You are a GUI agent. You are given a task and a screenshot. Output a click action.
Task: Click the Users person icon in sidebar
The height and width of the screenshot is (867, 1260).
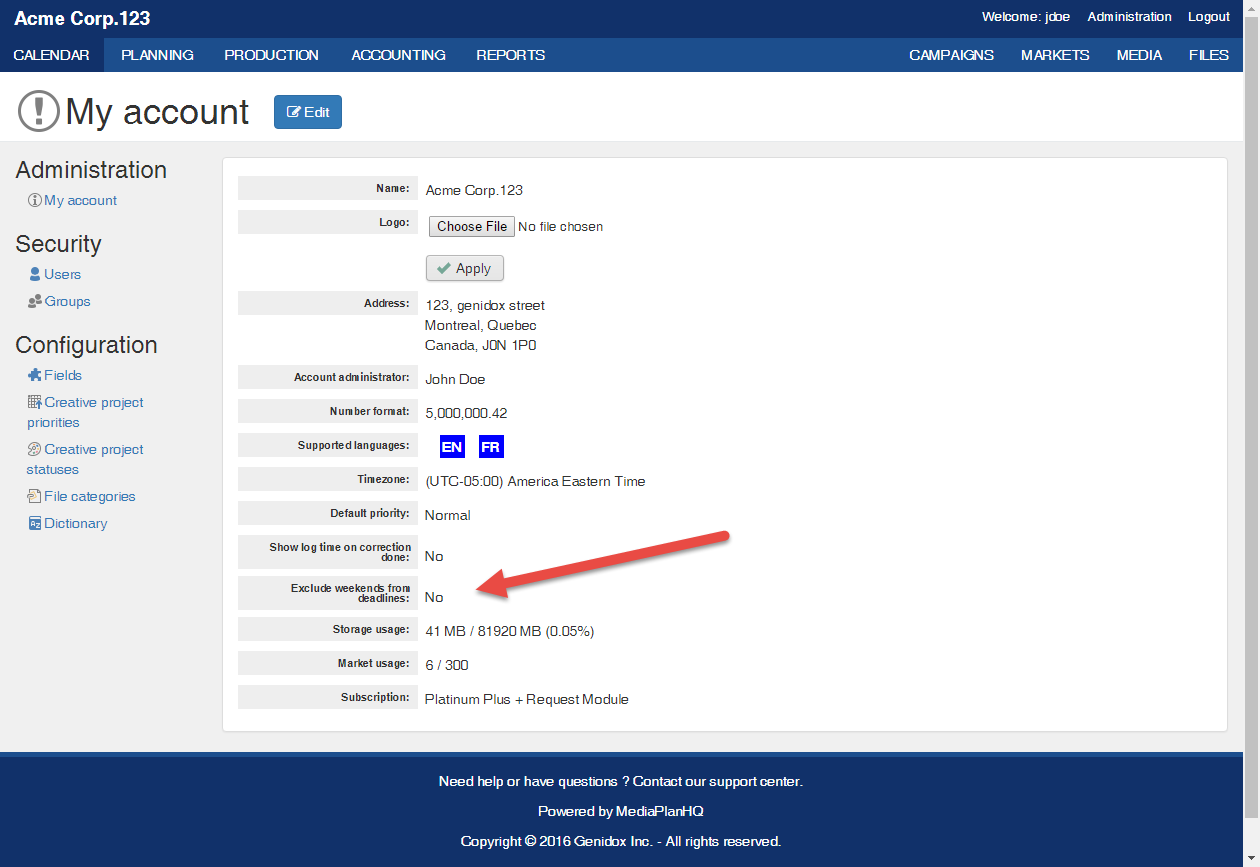click(35, 274)
